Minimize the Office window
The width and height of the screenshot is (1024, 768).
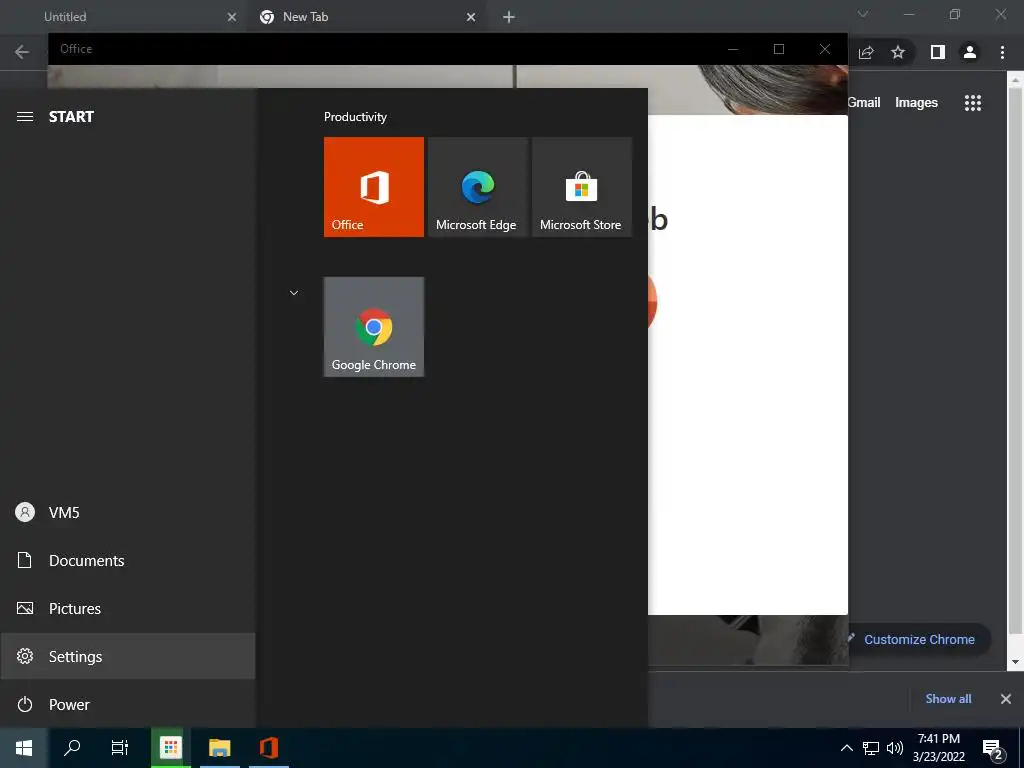(x=733, y=49)
